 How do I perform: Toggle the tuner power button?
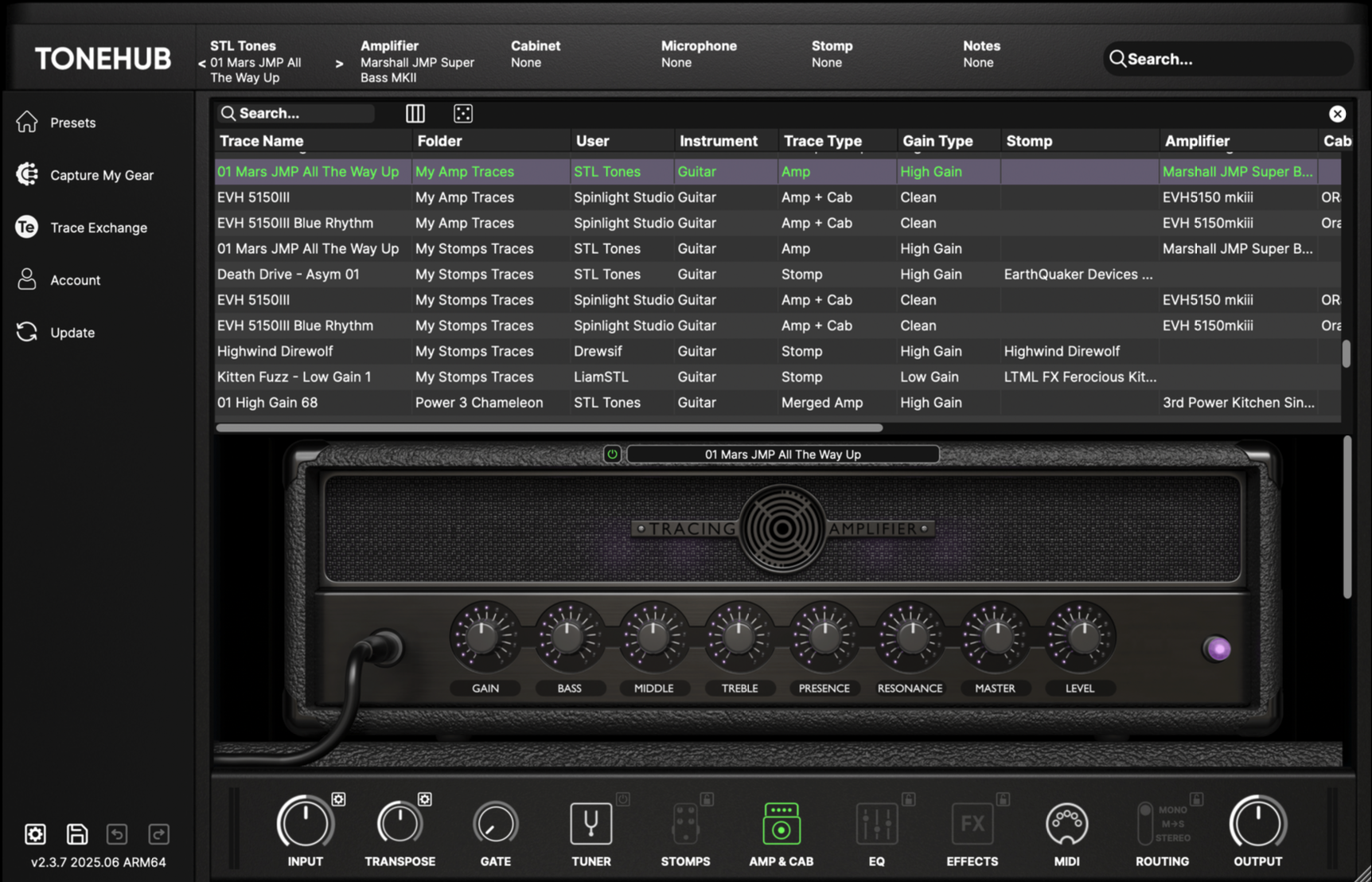[623, 798]
